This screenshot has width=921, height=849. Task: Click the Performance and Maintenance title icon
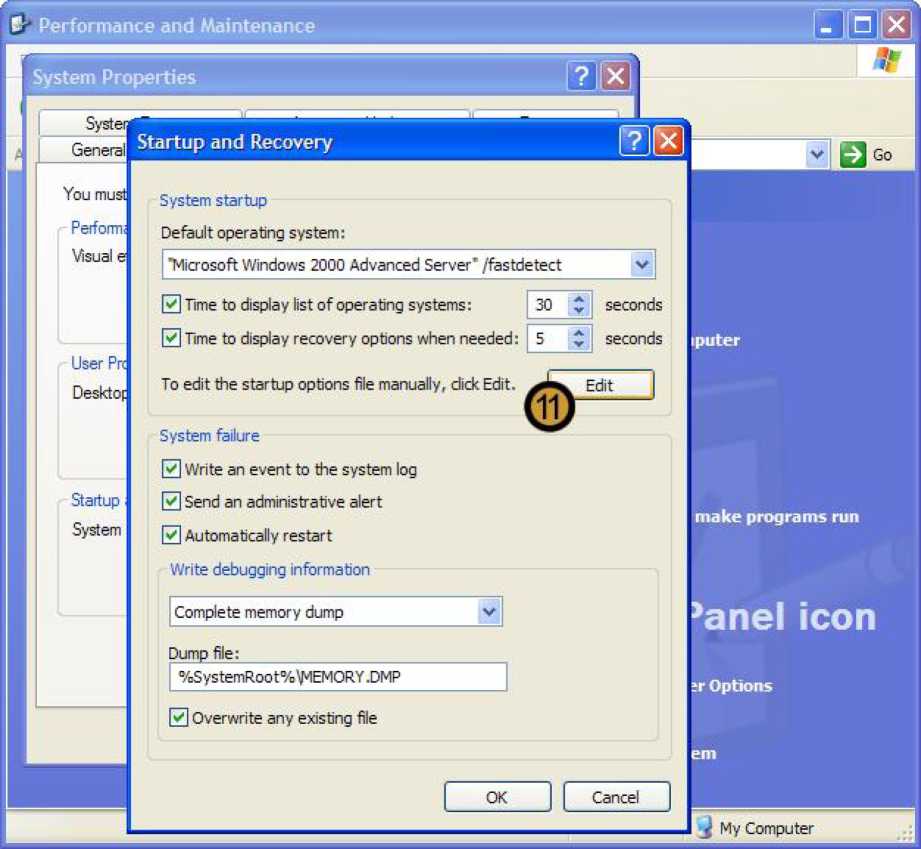click(20, 25)
